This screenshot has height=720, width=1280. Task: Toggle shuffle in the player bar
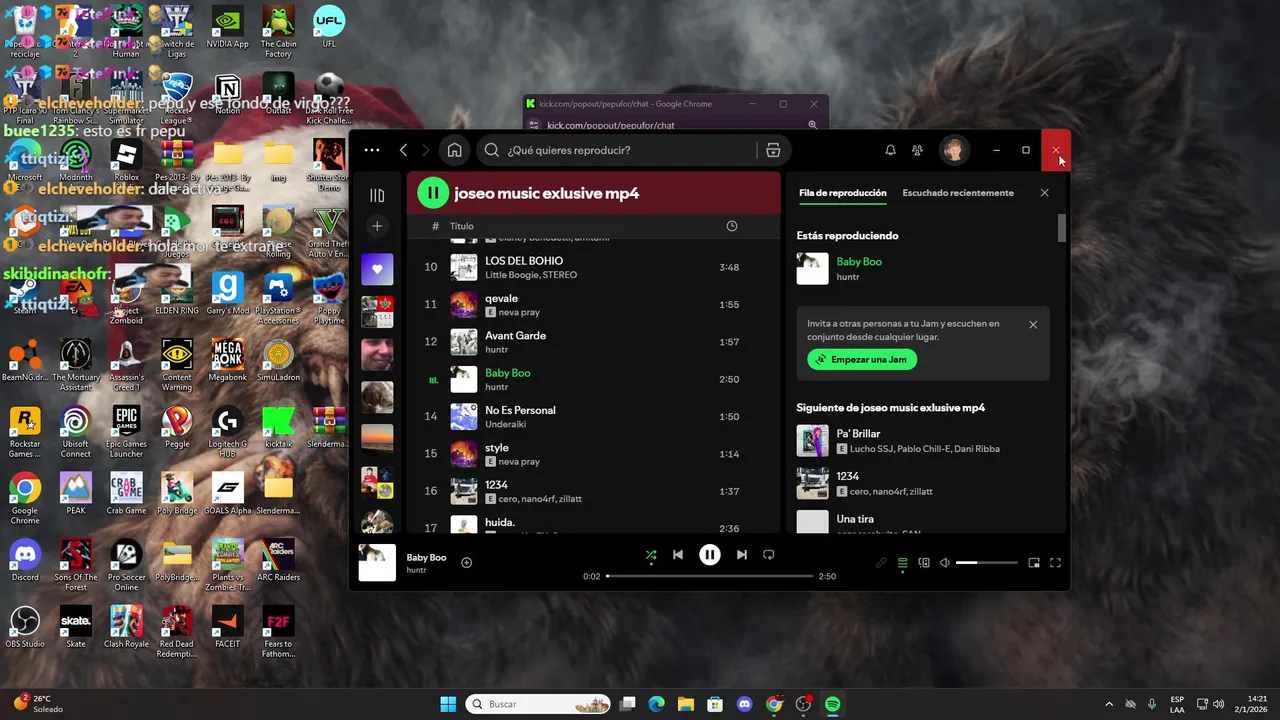[x=651, y=555]
